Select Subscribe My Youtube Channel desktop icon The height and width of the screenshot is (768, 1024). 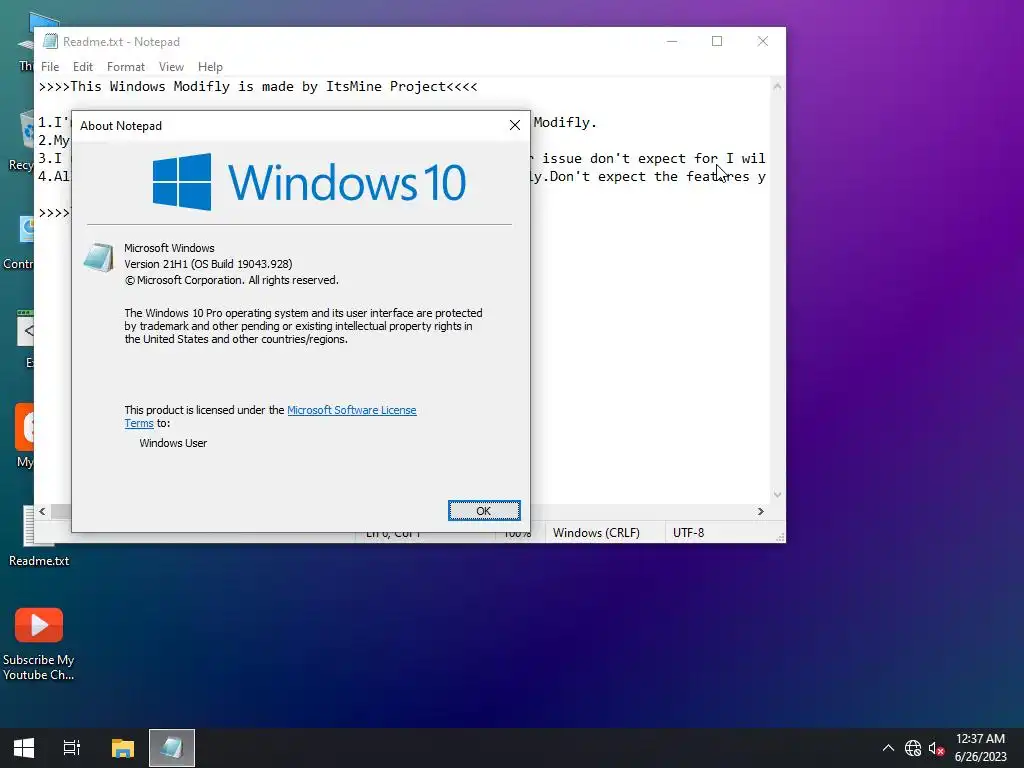[39, 643]
